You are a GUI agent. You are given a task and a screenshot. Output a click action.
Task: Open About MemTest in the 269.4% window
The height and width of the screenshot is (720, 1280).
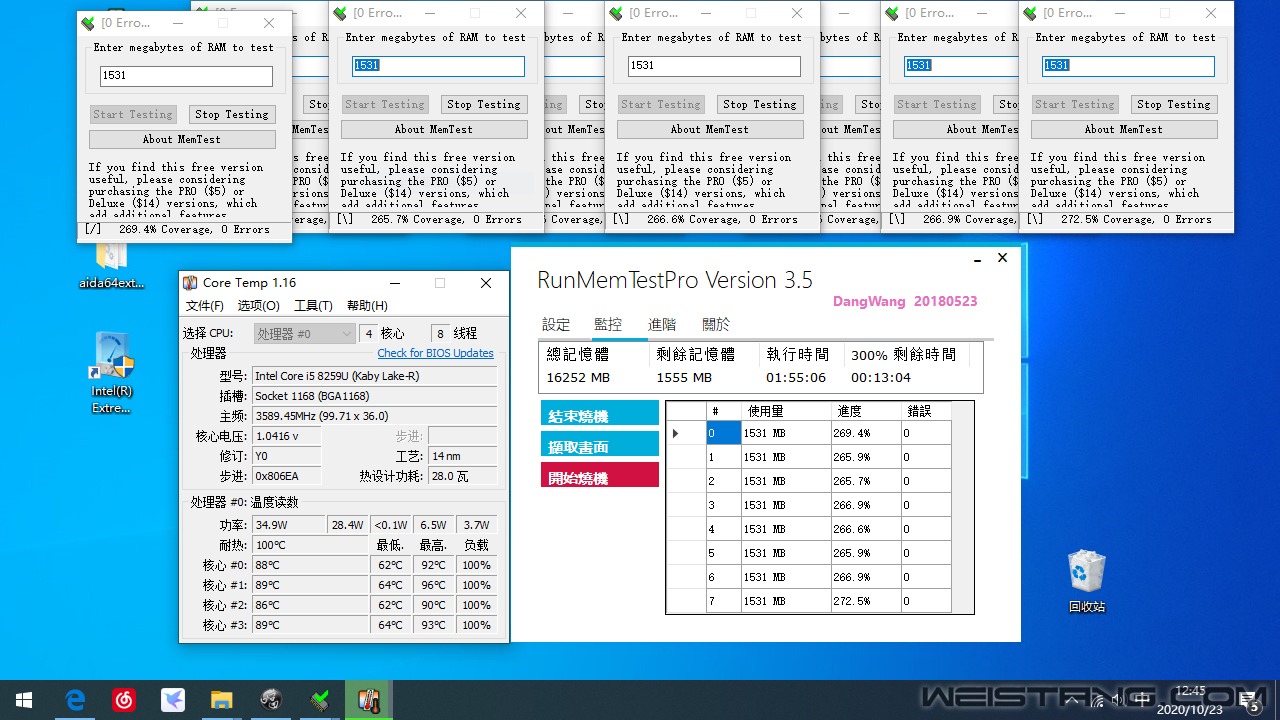(182, 139)
